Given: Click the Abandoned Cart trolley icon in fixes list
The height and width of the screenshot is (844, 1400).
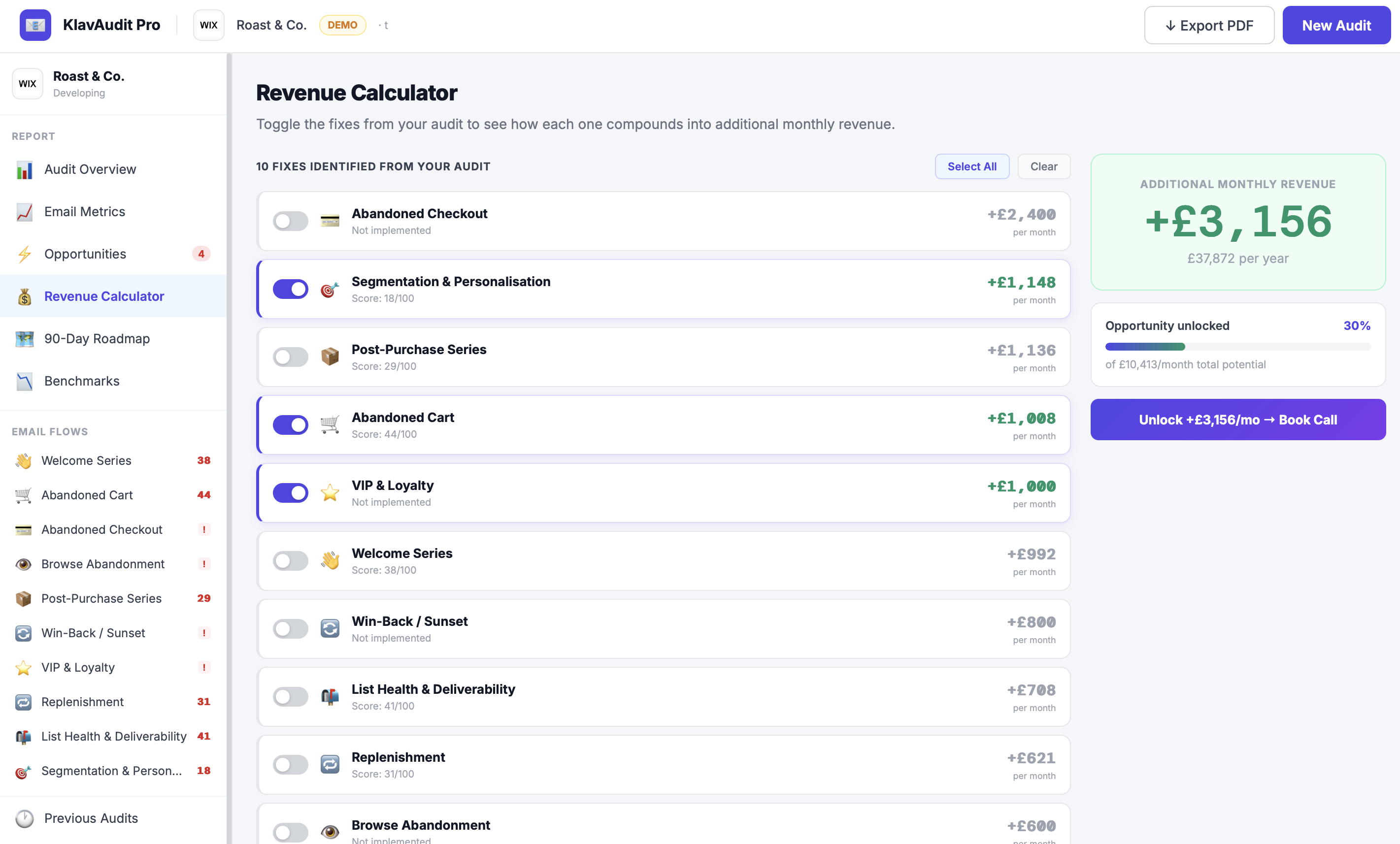Looking at the screenshot, I should (330, 425).
